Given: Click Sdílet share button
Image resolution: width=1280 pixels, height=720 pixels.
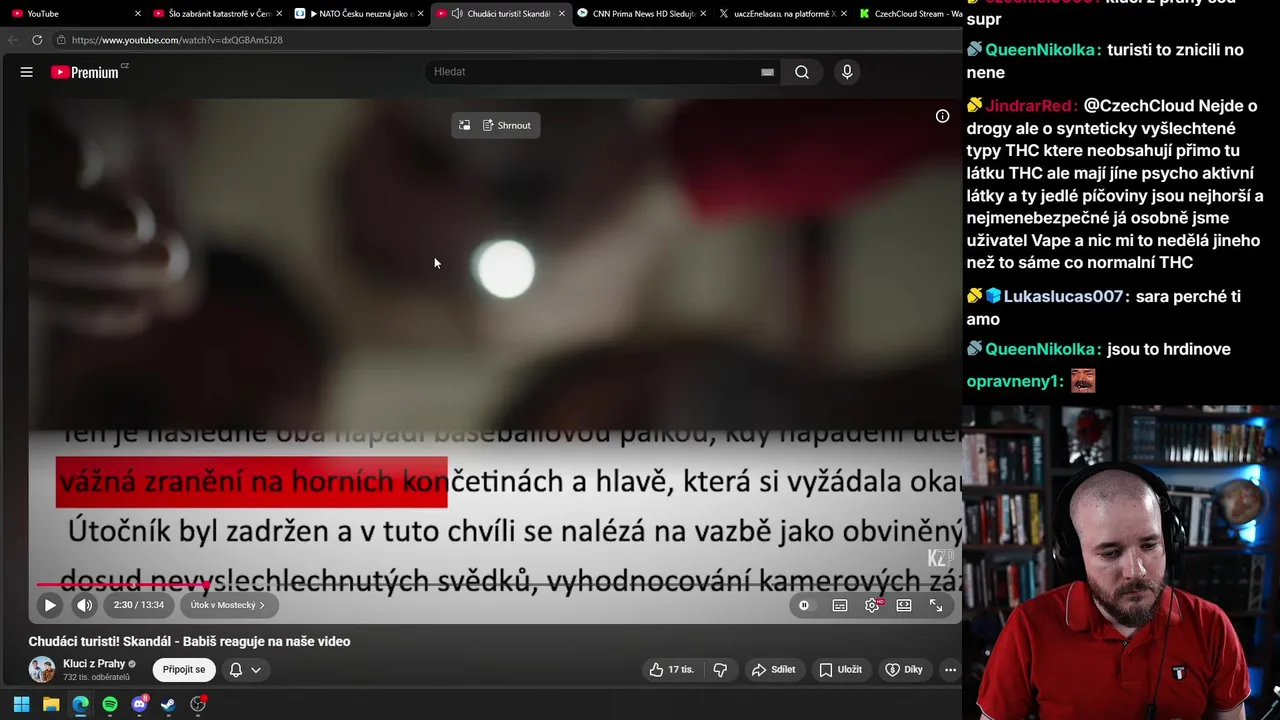Looking at the screenshot, I should (x=774, y=669).
